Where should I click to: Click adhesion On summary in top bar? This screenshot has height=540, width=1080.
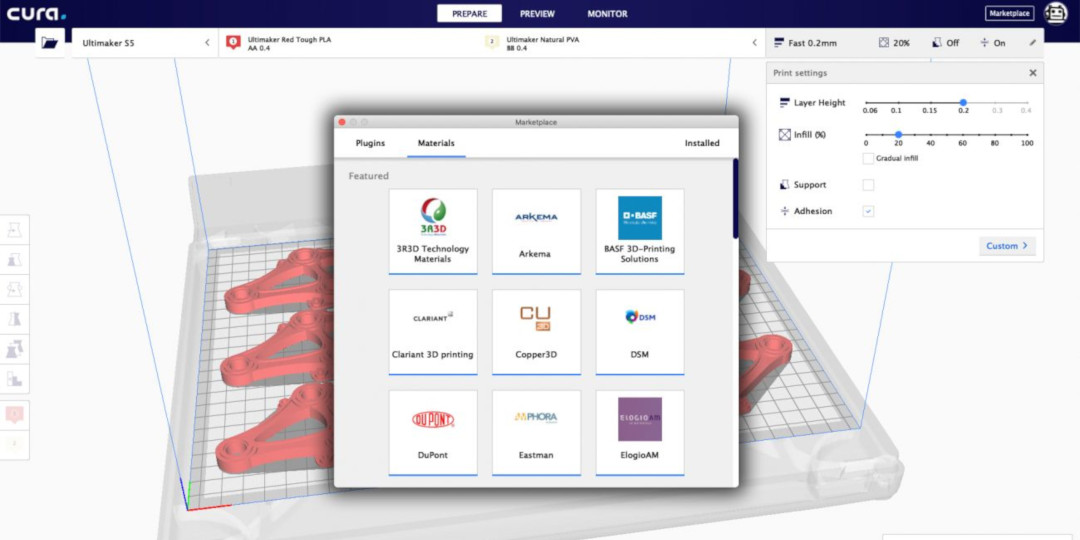click(993, 43)
